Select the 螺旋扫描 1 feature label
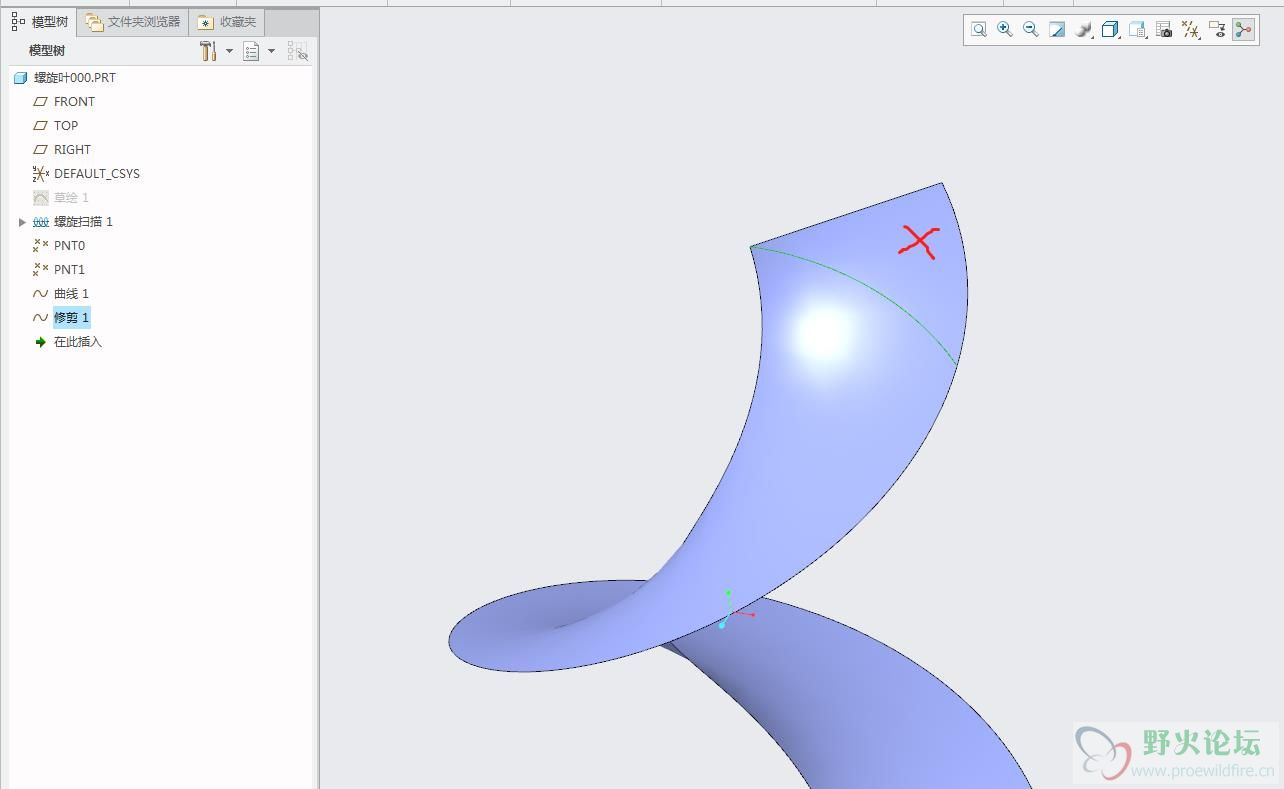Viewport: 1284px width, 789px height. click(x=83, y=222)
